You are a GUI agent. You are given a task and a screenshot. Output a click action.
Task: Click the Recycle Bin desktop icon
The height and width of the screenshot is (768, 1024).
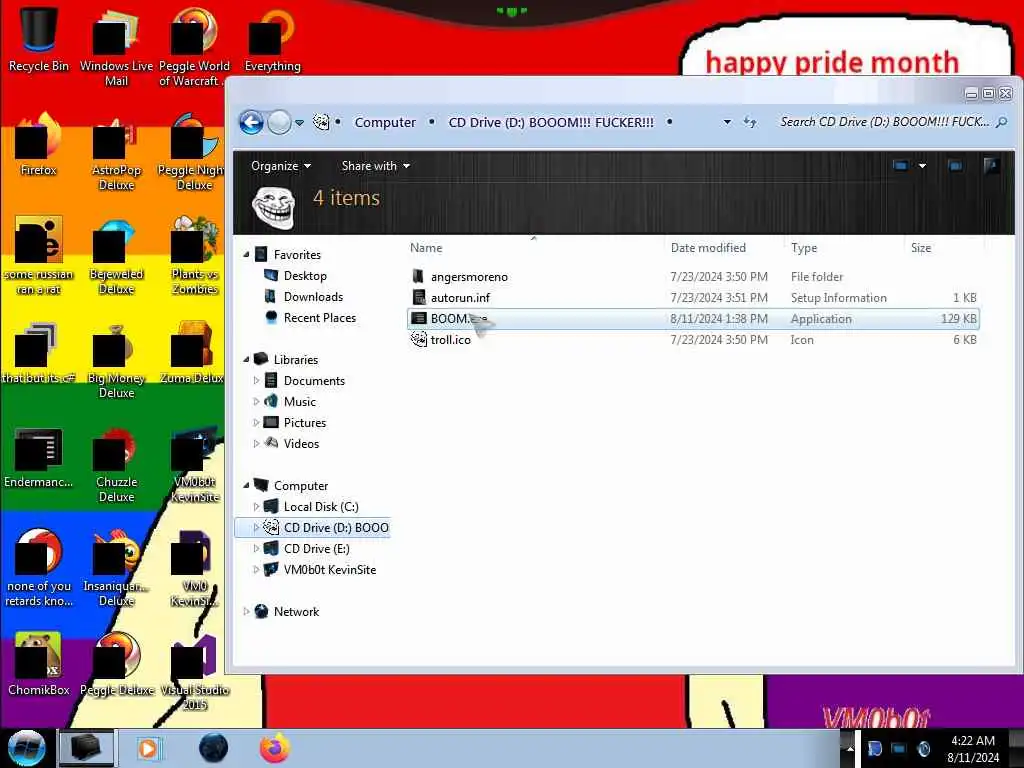39,39
